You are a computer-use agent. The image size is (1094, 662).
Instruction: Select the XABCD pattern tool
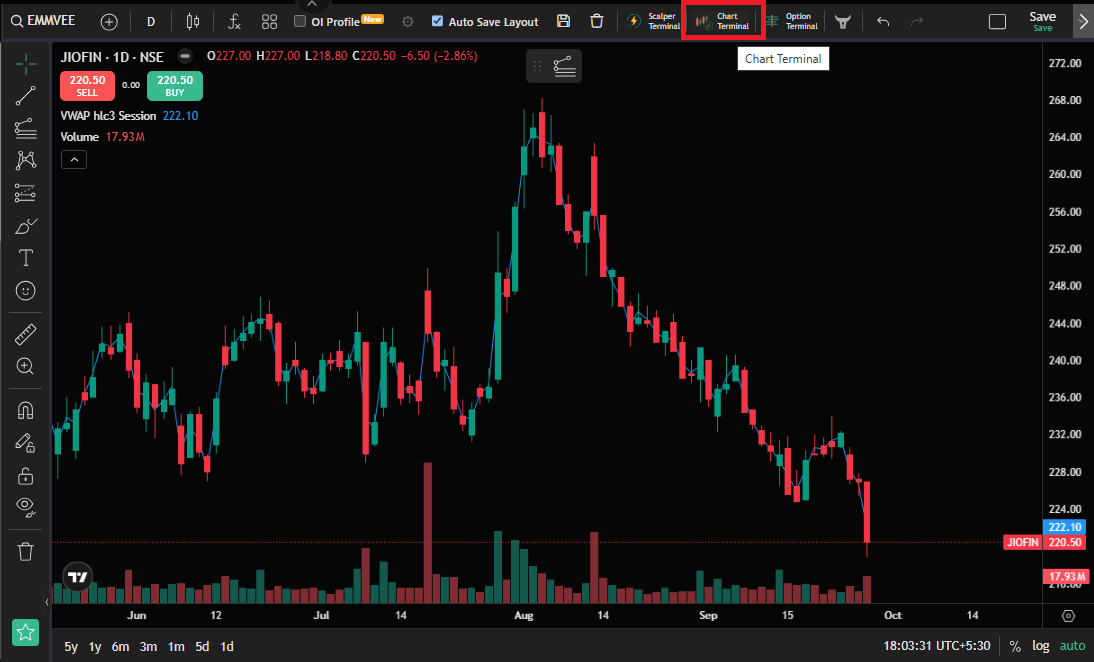(x=26, y=160)
